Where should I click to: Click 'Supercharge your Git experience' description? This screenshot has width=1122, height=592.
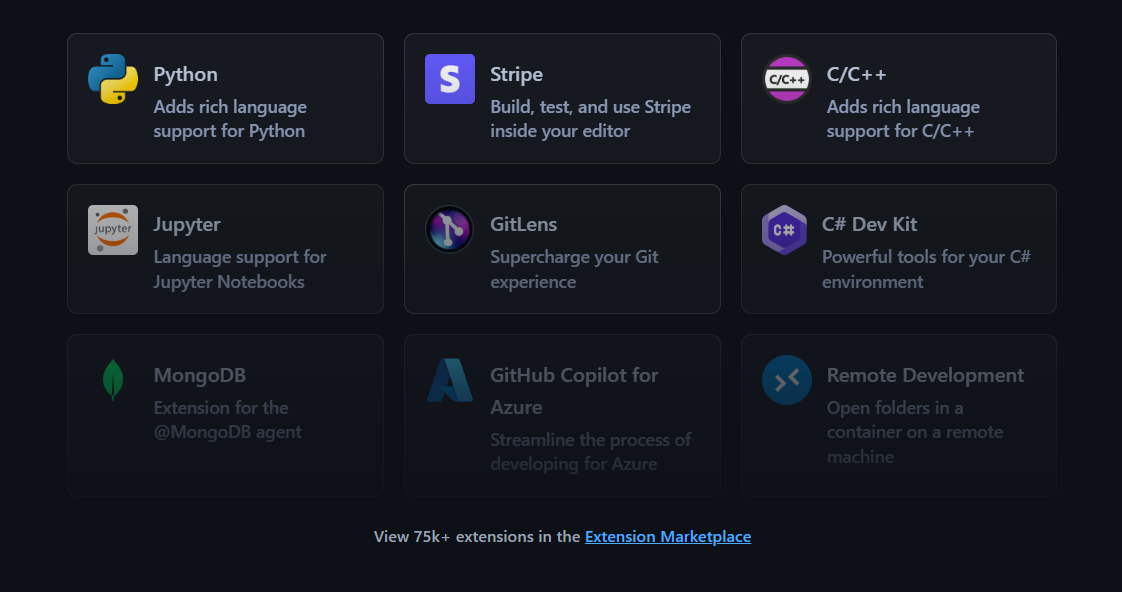[x=574, y=269]
